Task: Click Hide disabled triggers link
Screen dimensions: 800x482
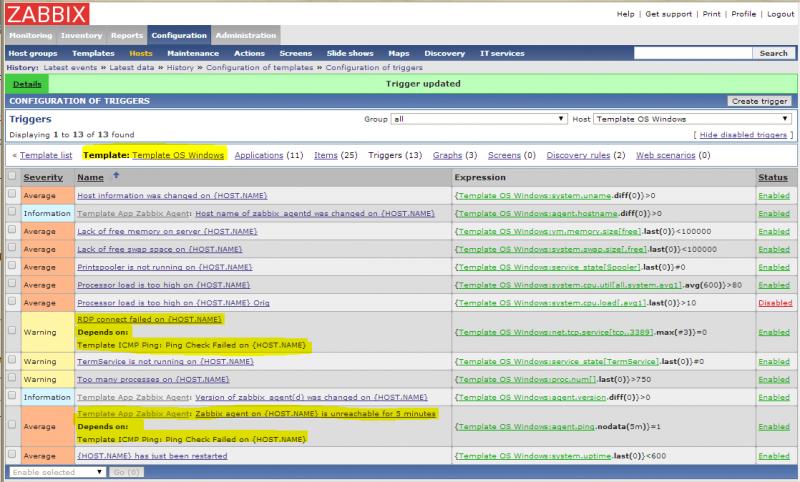Action: tap(743, 135)
